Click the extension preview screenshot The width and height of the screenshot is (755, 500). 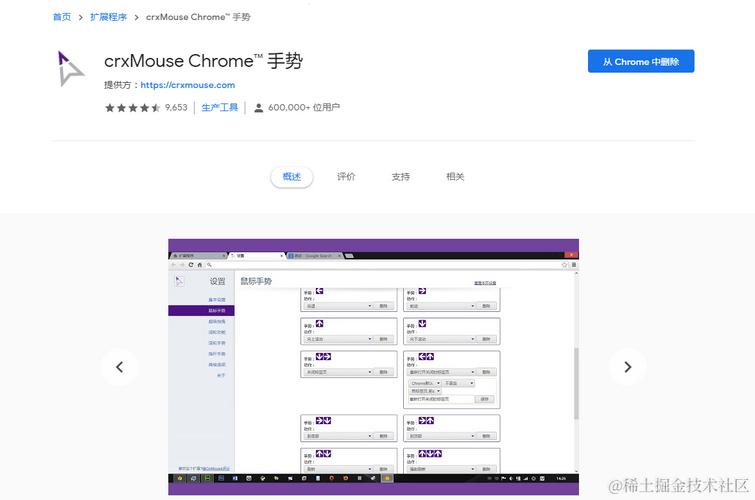tap(373, 367)
